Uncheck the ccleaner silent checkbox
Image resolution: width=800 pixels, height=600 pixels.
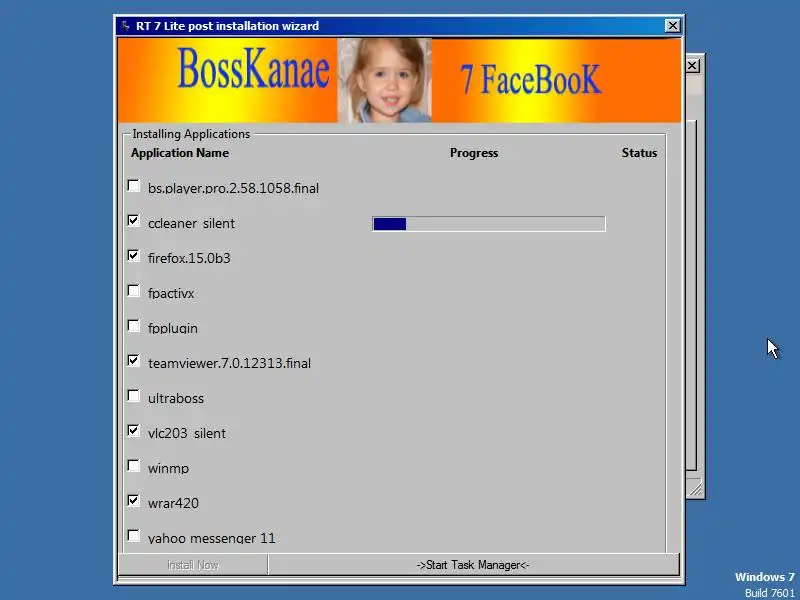tap(134, 221)
